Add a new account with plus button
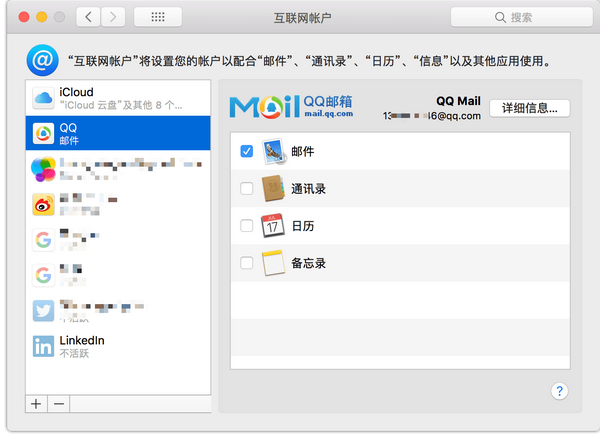The height and width of the screenshot is (438, 600). [x=36, y=404]
